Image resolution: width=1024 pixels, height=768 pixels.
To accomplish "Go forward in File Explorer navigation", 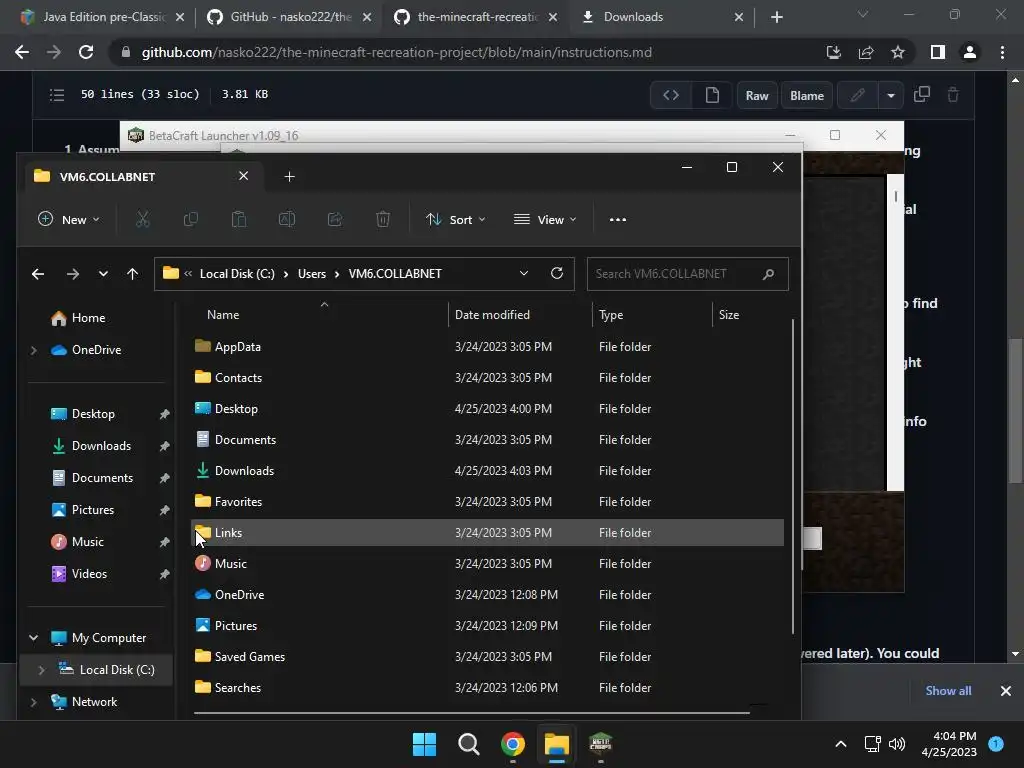I will [x=72, y=274].
